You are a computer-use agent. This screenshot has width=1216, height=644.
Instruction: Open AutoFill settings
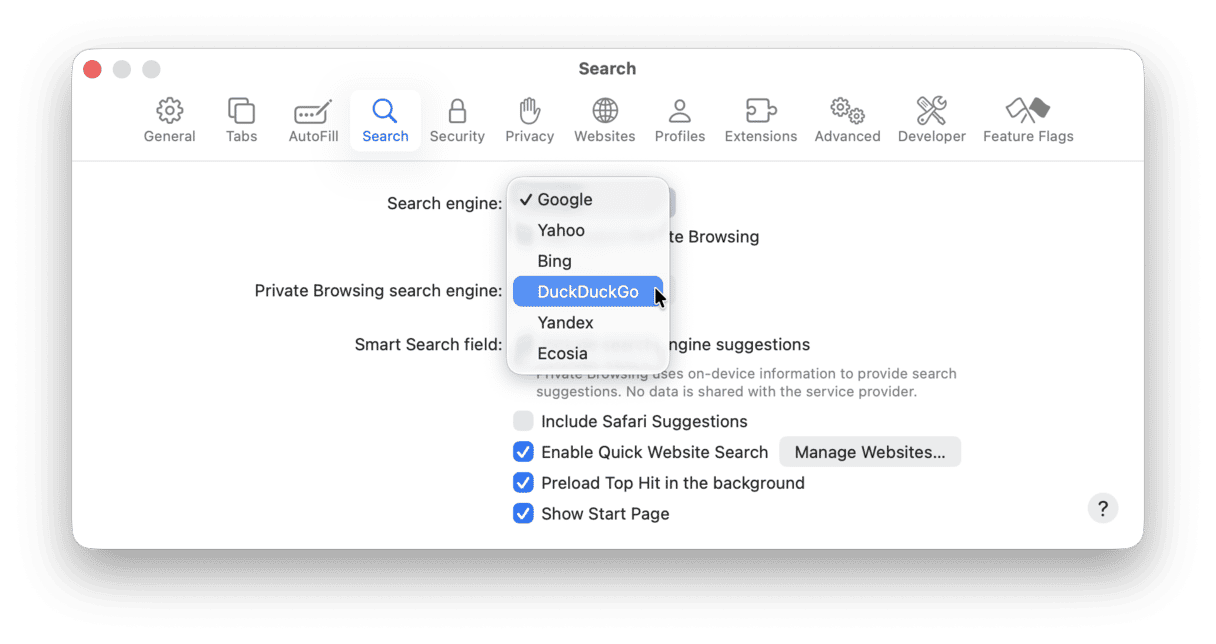(312, 118)
